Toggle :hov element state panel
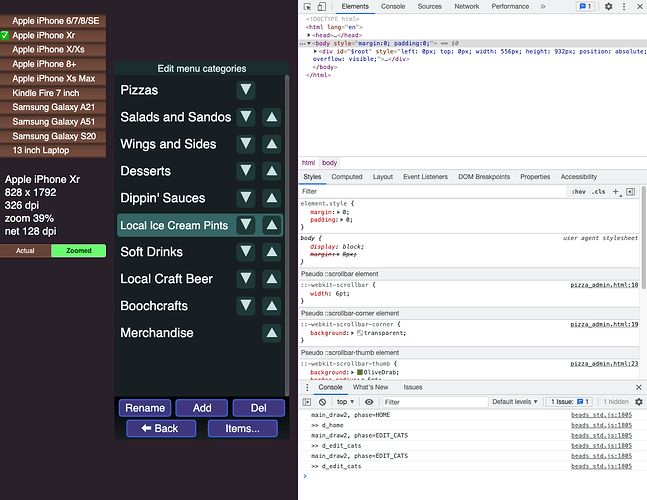The width and height of the screenshot is (647, 500). [x=578, y=191]
